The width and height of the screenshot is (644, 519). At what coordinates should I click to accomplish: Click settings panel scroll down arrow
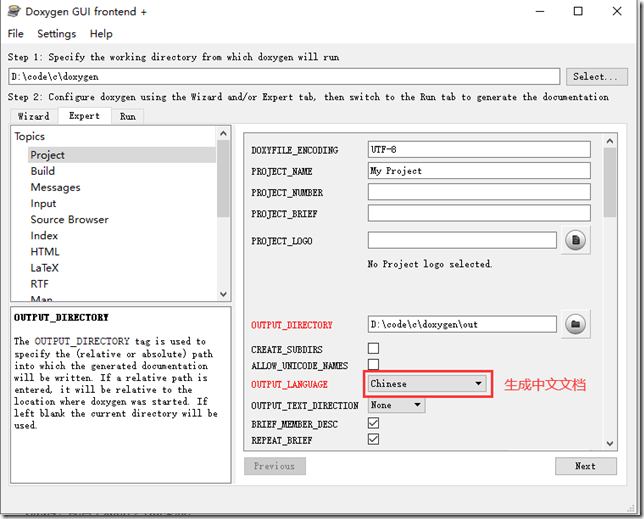click(x=610, y=443)
